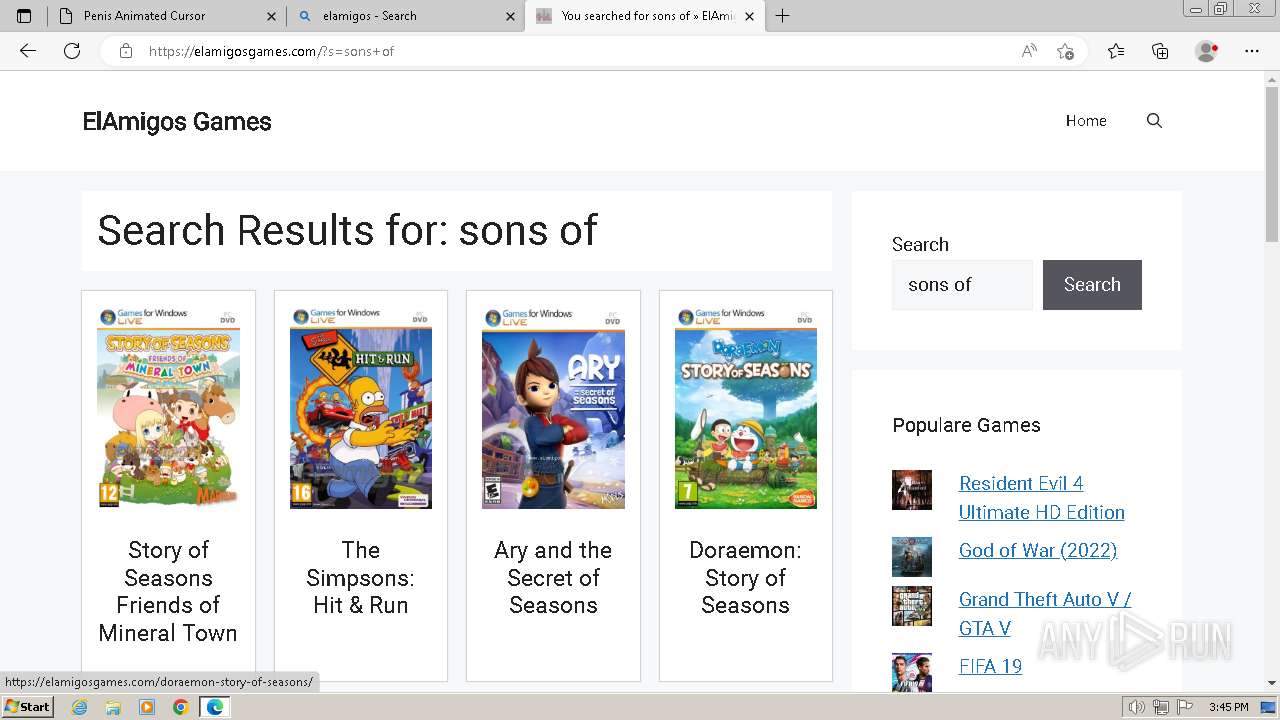Image resolution: width=1280 pixels, height=720 pixels.
Task: Refresh the current page
Action: coord(72,51)
